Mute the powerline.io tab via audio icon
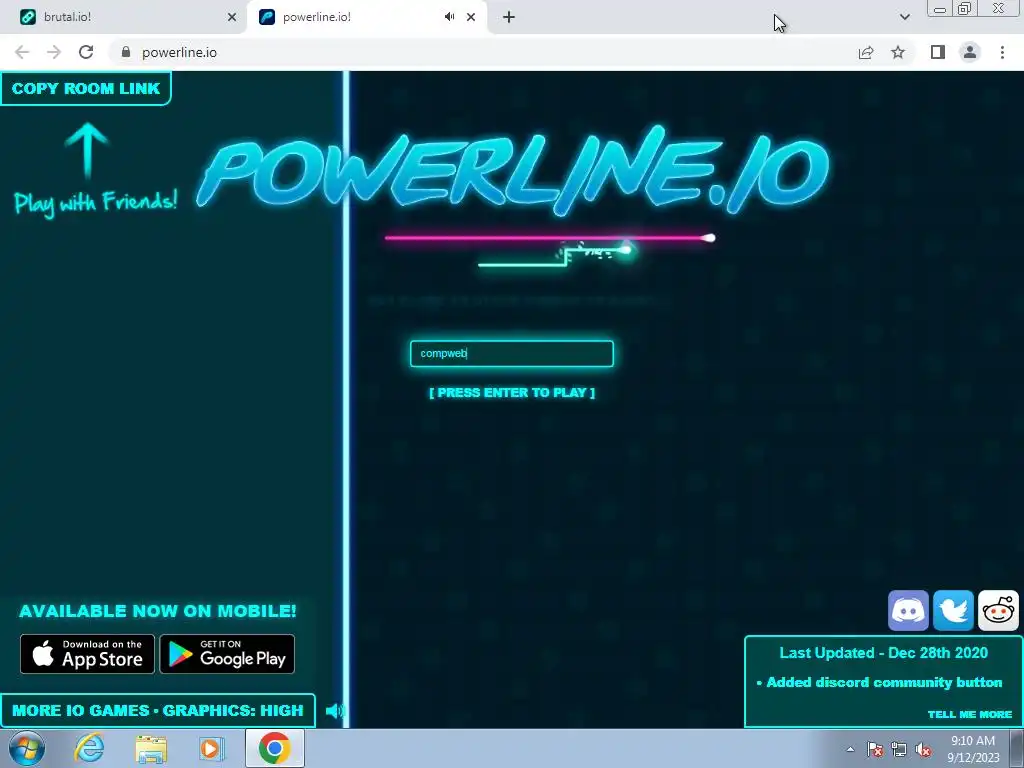Screen dimensions: 1024x768 (x=449, y=17)
